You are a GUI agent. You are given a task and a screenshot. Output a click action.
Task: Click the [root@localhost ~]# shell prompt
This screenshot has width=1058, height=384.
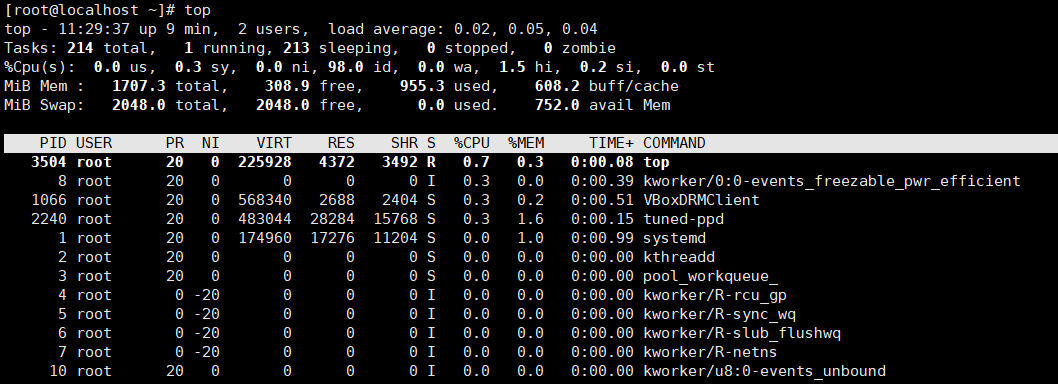coord(90,10)
